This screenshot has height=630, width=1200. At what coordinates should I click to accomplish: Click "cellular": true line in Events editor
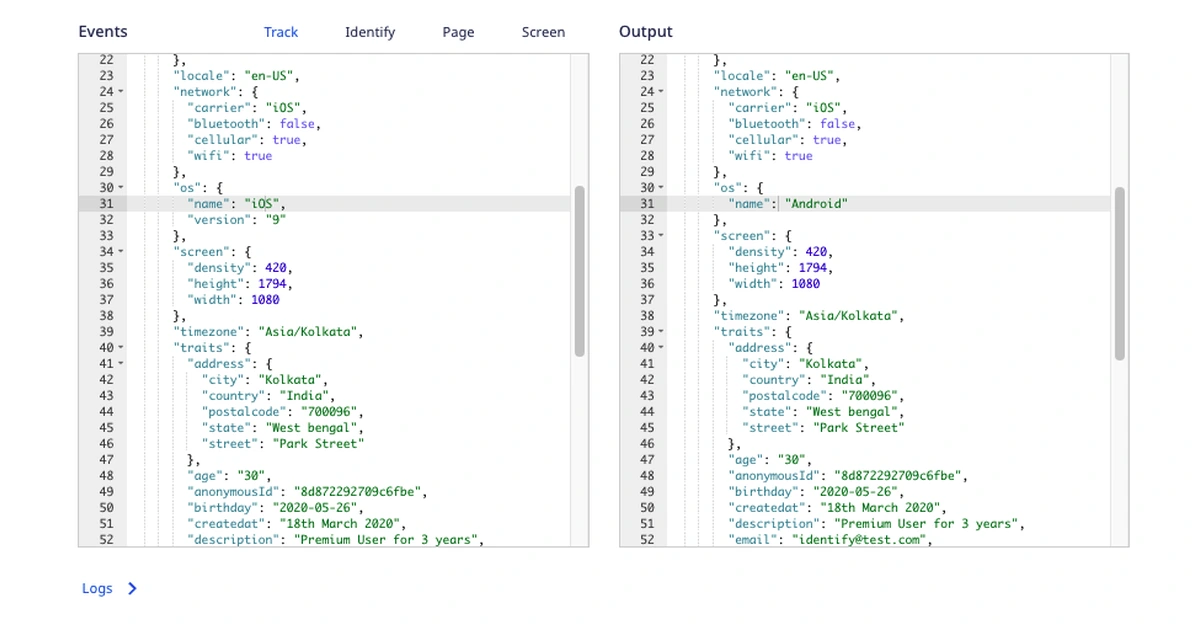247,140
